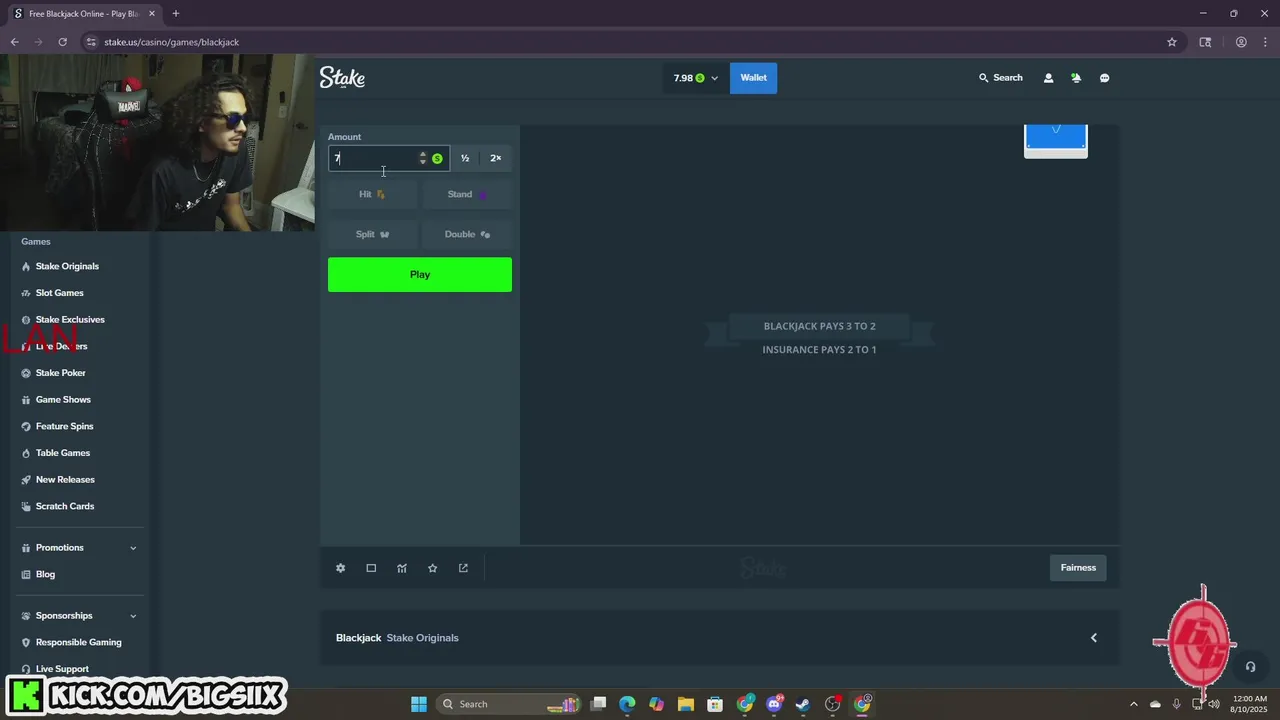
Task: Open Chrome profile avatar icon
Action: click(x=1241, y=42)
